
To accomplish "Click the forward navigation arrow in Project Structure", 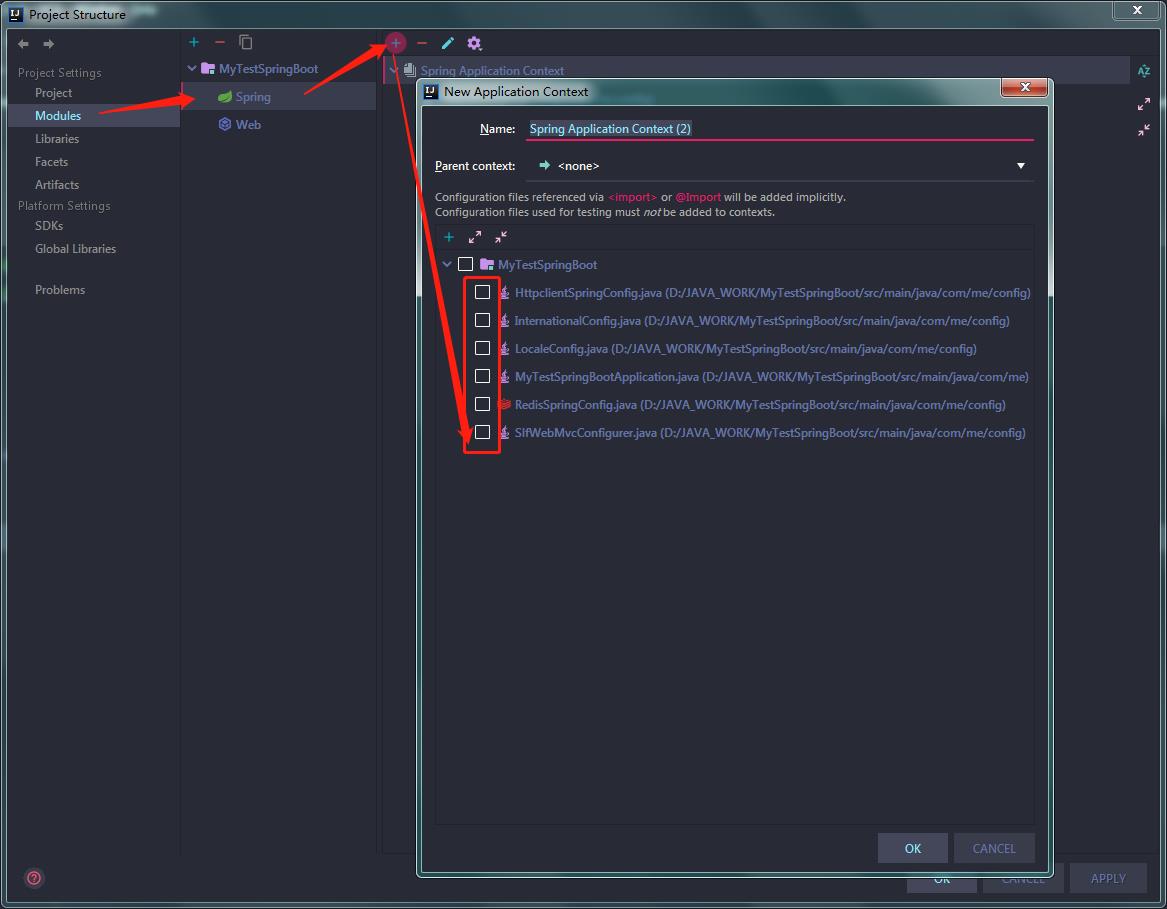I will 48,44.
